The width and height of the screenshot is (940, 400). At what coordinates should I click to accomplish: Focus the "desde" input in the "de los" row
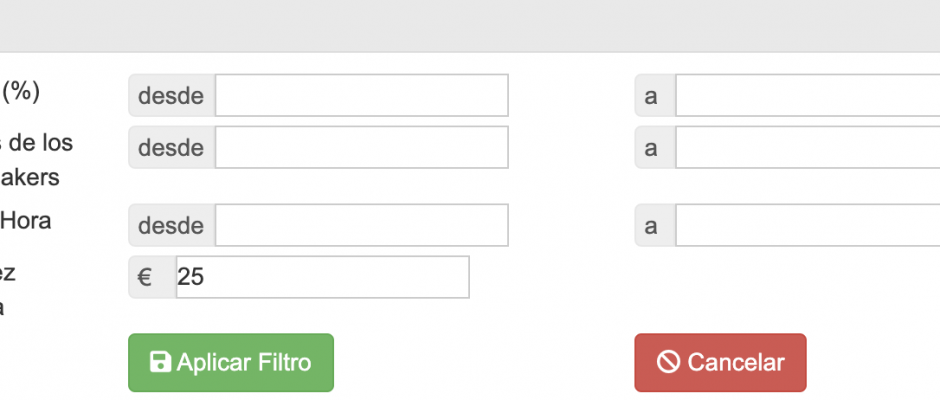pos(361,148)
